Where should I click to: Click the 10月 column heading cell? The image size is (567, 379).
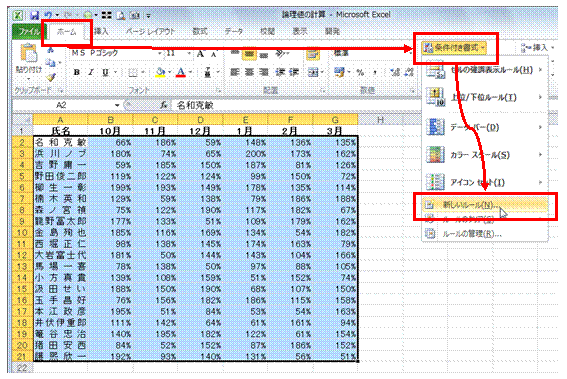(110, 131)
